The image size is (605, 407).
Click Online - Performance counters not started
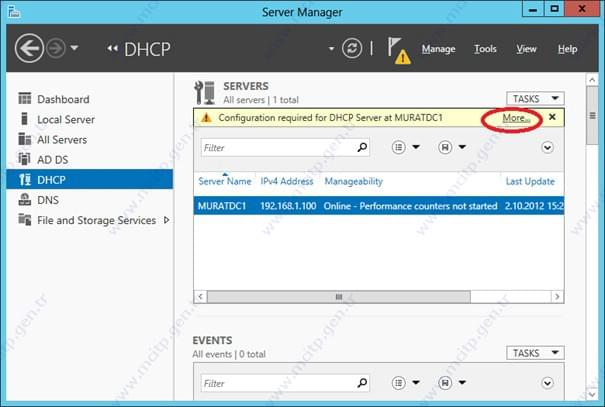click(411, 206)
